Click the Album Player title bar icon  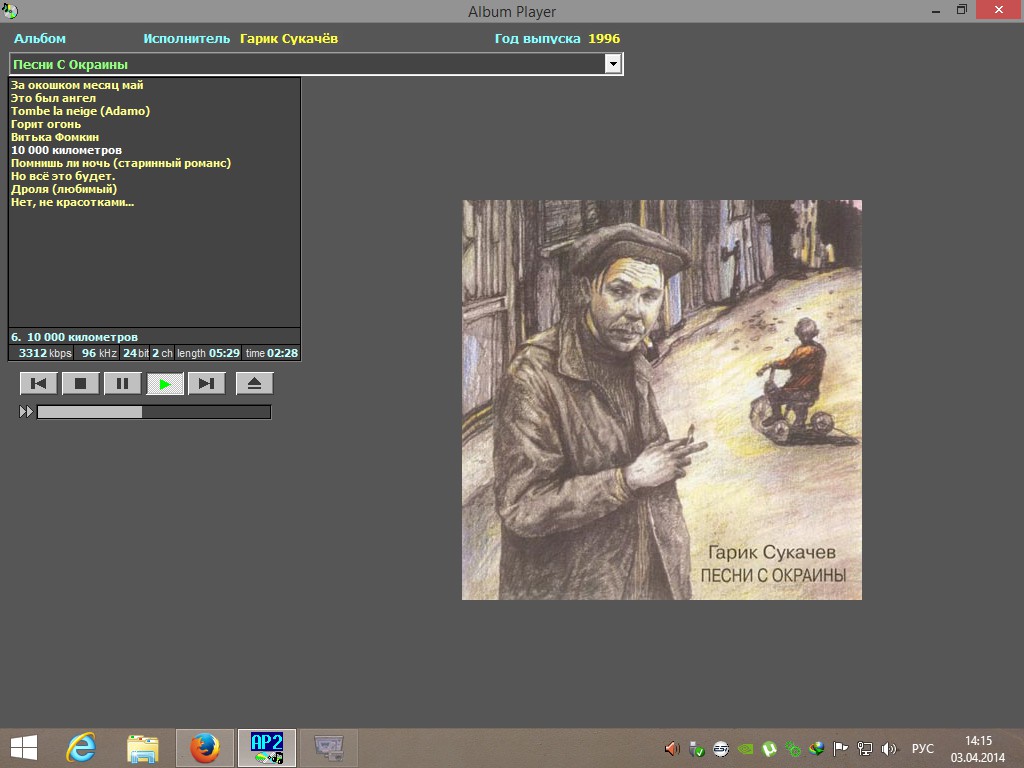pos(10,10)
